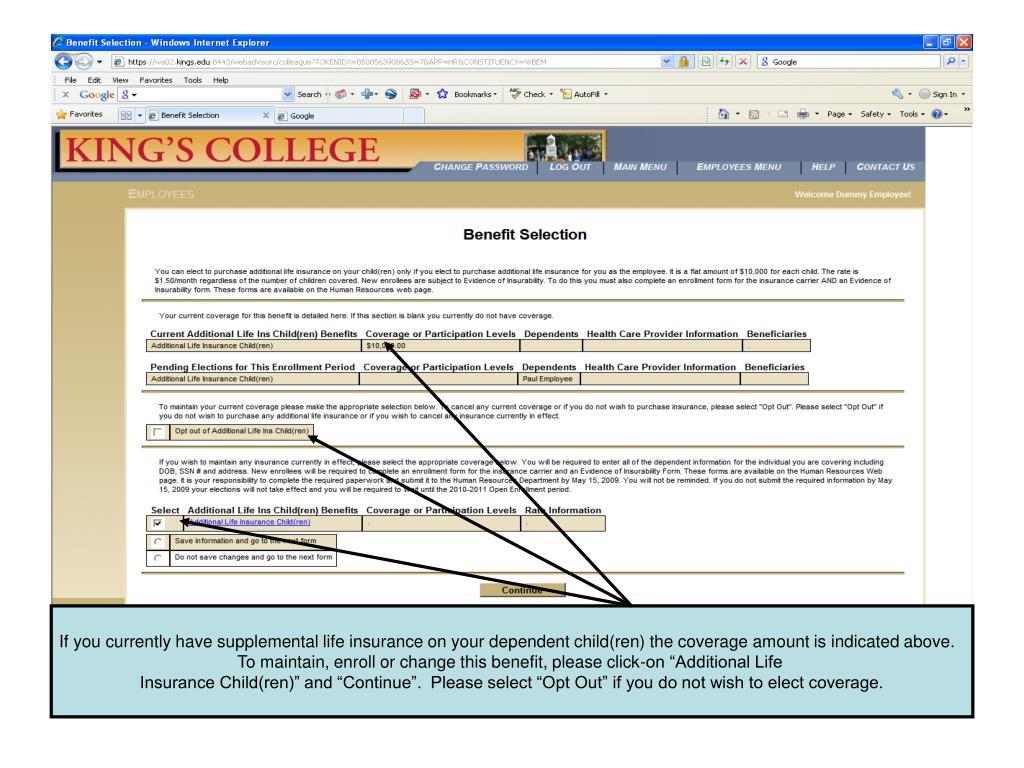Open a new blank tab
1024x768 pixels.
pyautogui.click(x=413, y=116)
